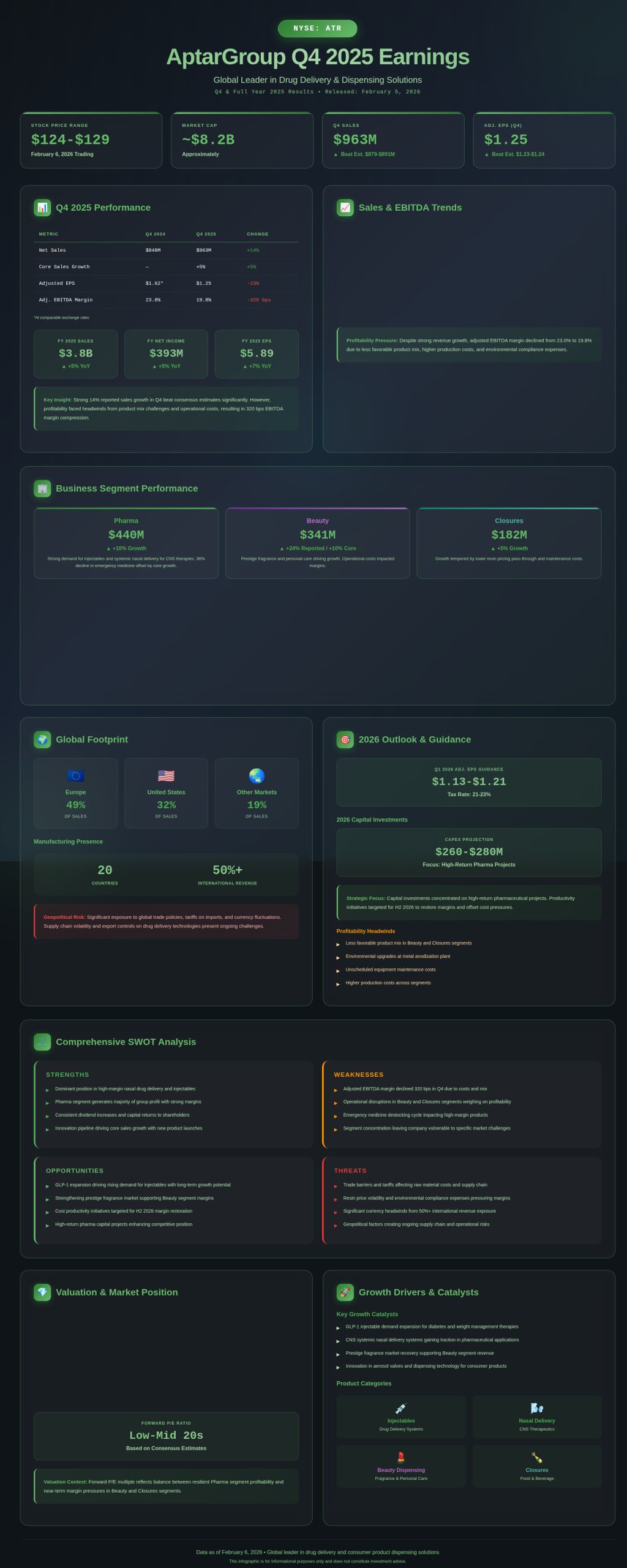The height and width of the screenshot is (1568, 627).
Task: Click the Growth Drivers rocket icon
Action: click(x=345, y=1292)
